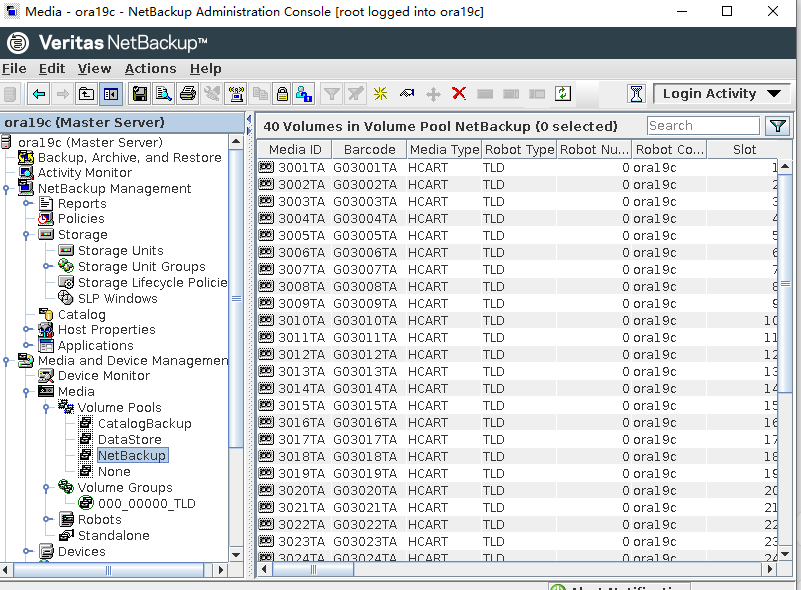Select Standalone in the tree
The height and width of the screenshot is (590, 801).
tap(113, 535)
